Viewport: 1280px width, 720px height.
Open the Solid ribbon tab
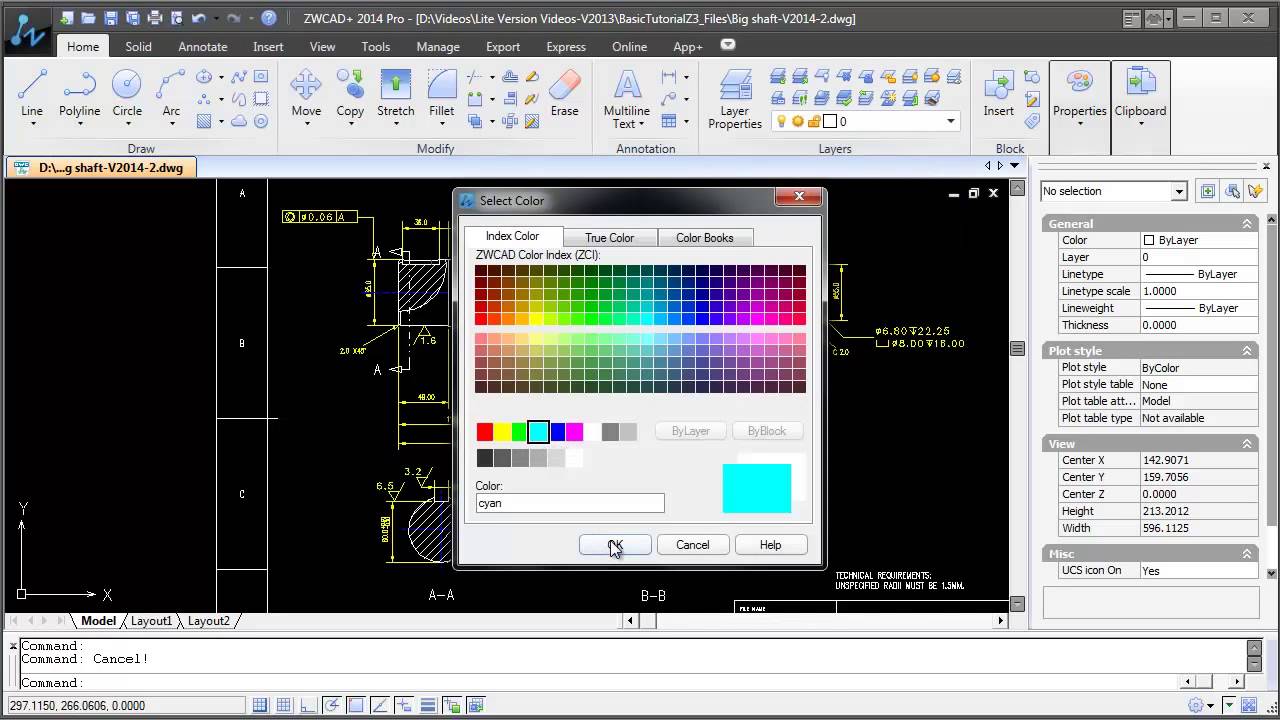pyautogui.click(x=138, y=46)
